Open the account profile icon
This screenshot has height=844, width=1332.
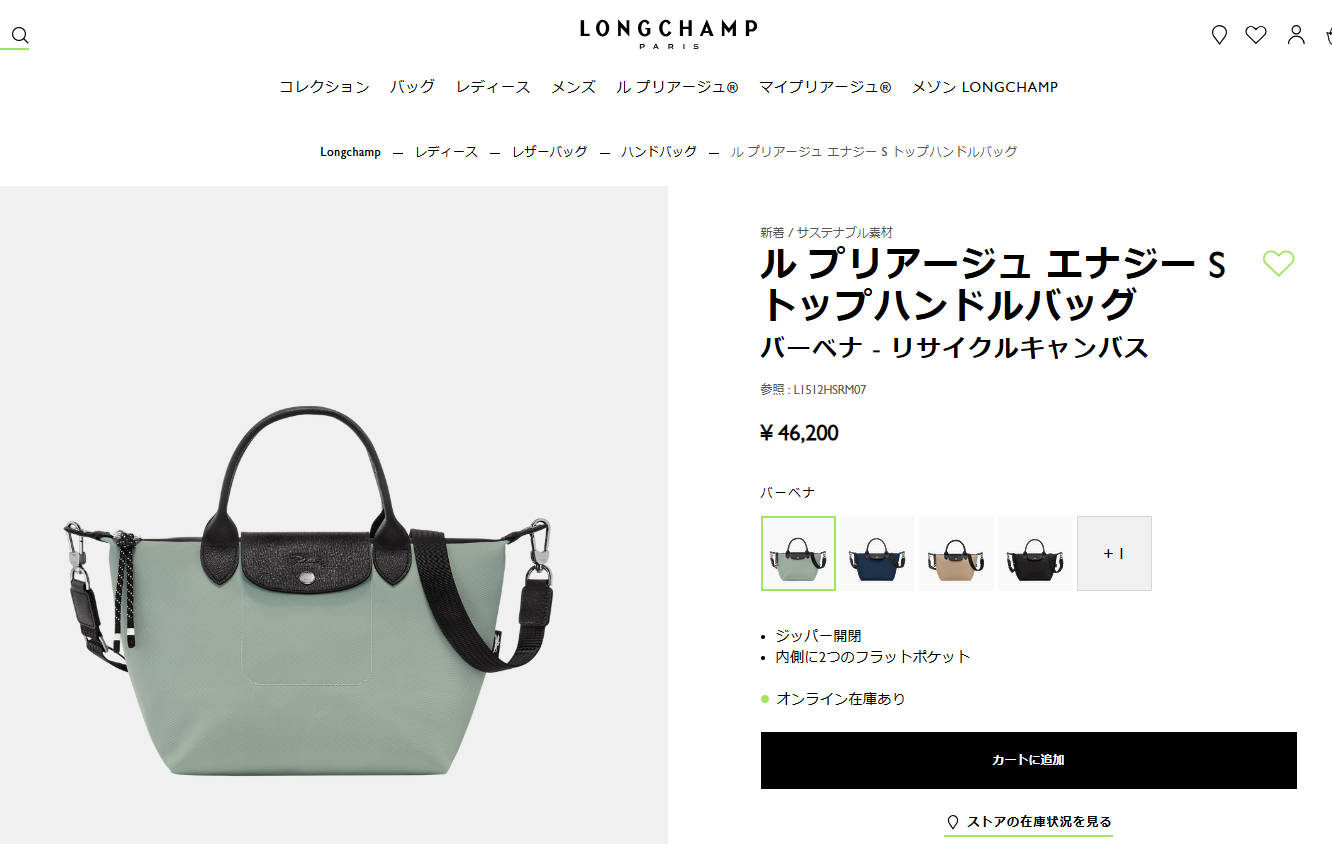(1296, 36)
